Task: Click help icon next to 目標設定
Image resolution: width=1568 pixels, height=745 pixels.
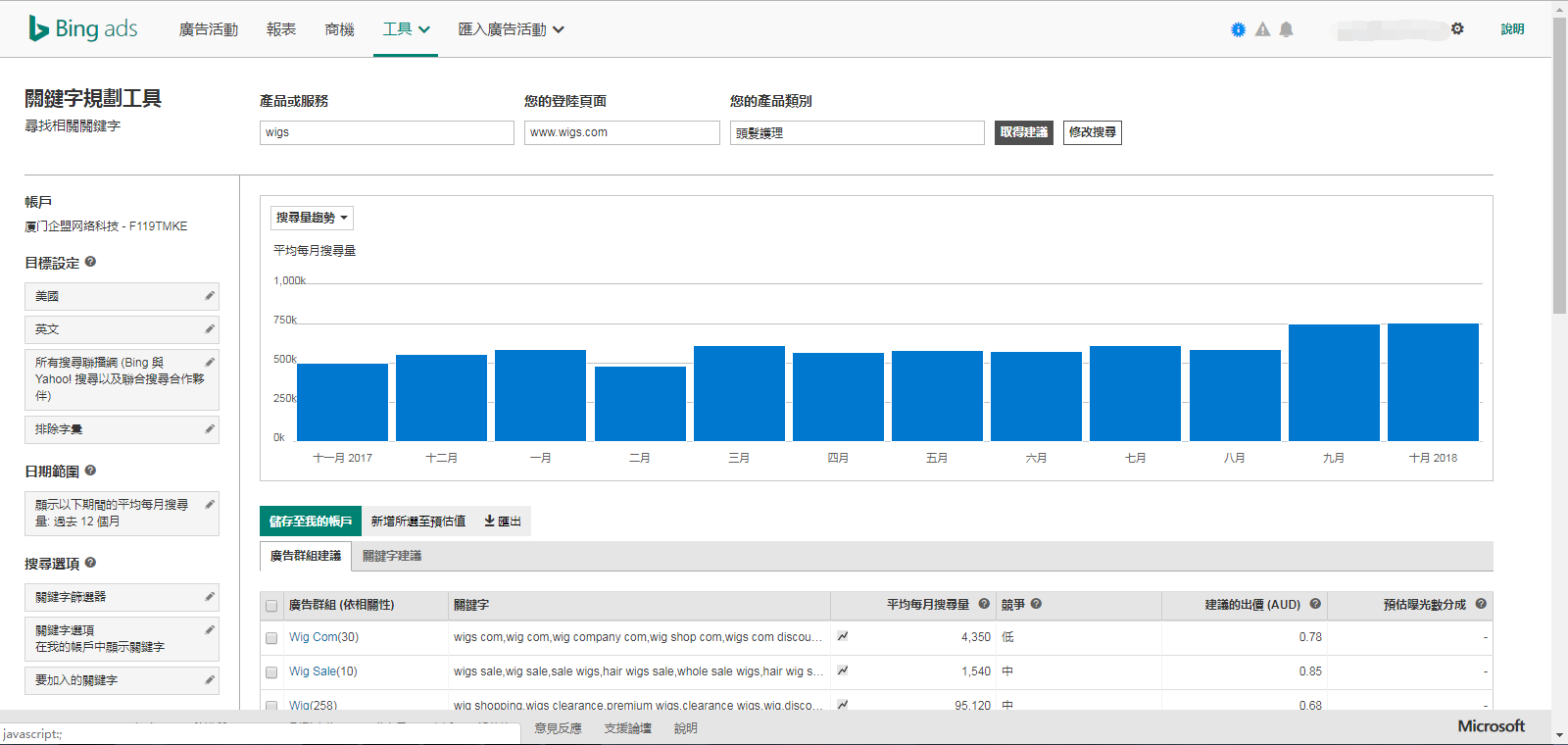Action: tap(90, 262)
